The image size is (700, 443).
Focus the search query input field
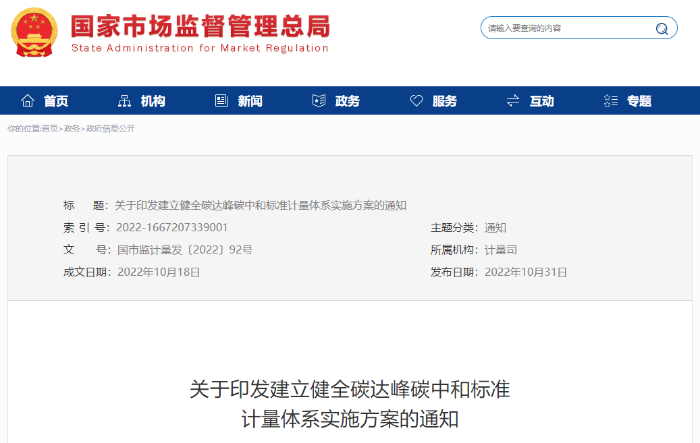click(565, 29)
